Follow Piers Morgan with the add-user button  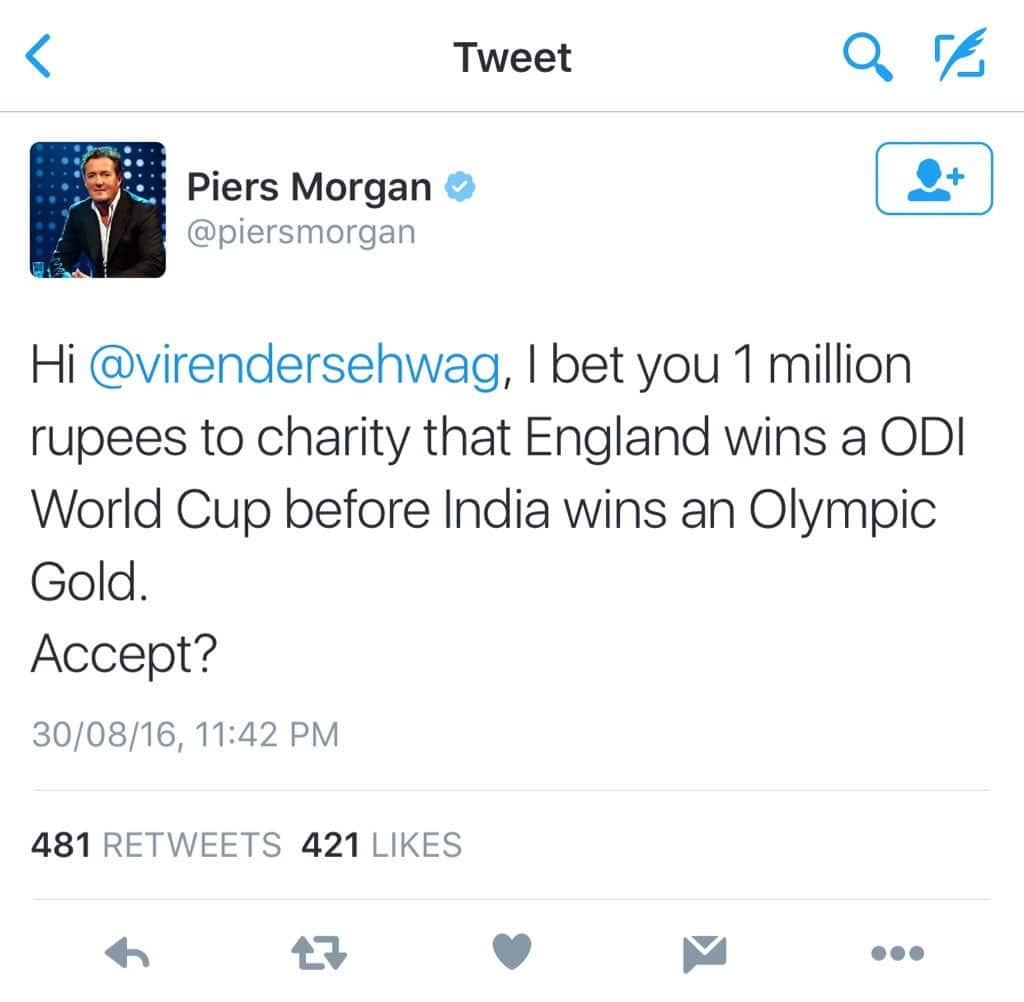934,178
